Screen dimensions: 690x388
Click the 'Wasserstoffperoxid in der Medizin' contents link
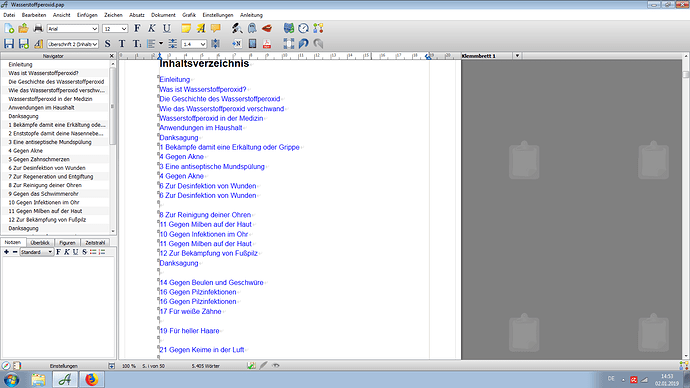pos(211,118)
